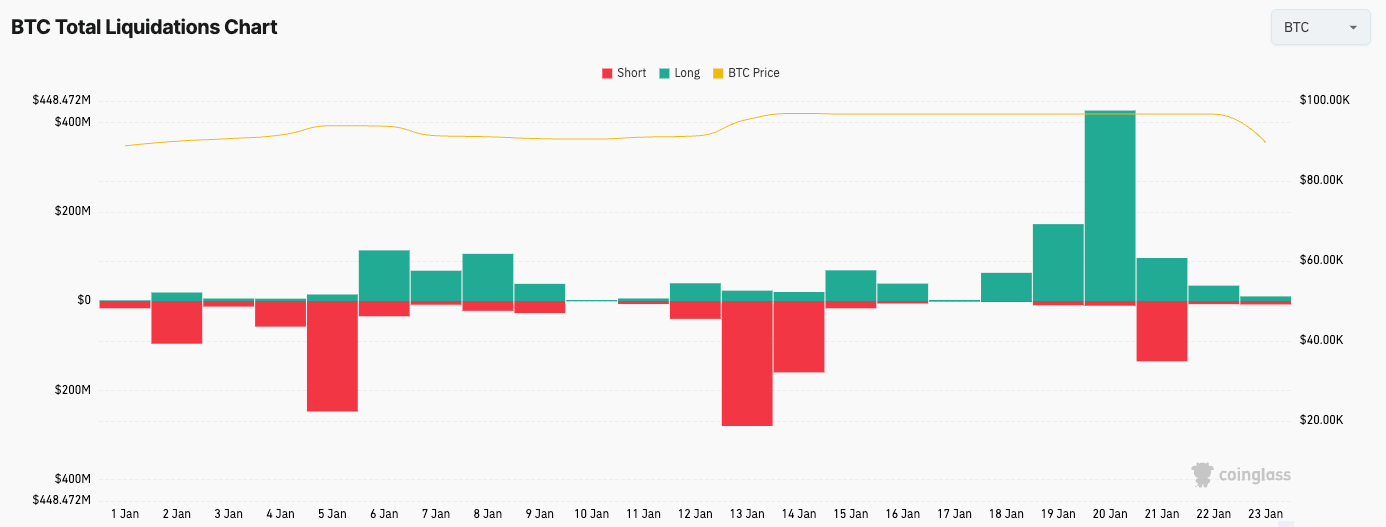Click the green 6 Jan long bar
This screenshot has height=527, width=1386.
[384, 275]
